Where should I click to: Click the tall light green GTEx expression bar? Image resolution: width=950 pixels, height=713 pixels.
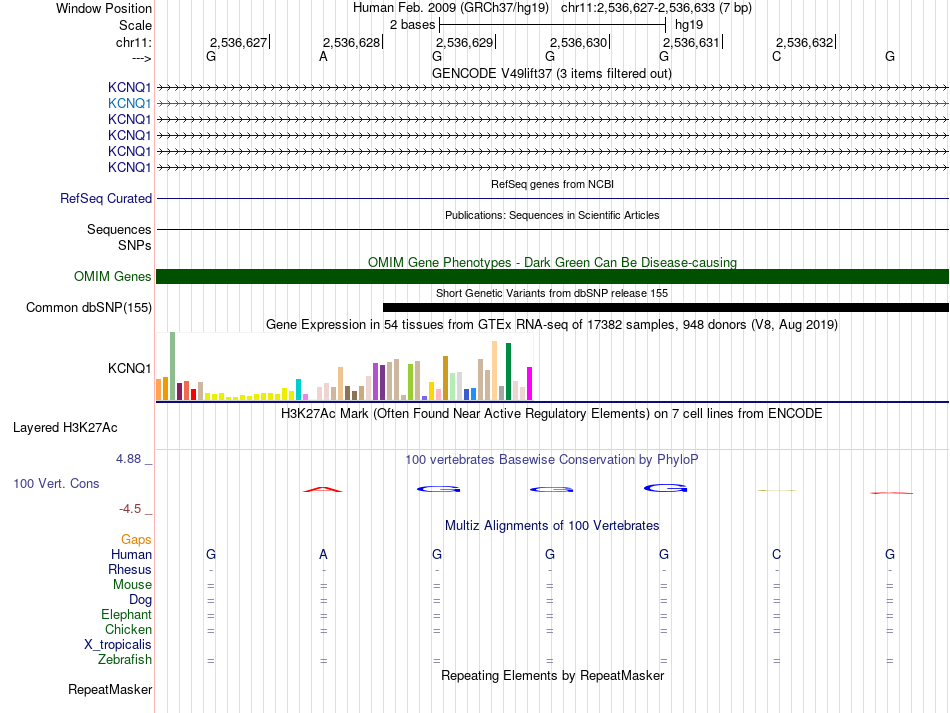[173, 366]
